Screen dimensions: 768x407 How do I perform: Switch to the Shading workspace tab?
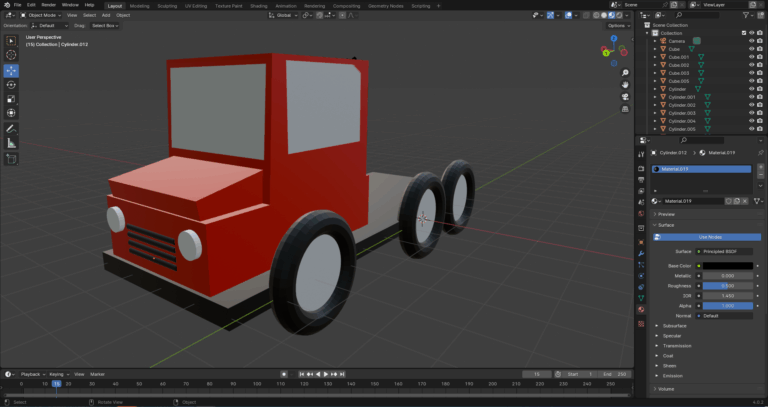[x=259, y=6]
